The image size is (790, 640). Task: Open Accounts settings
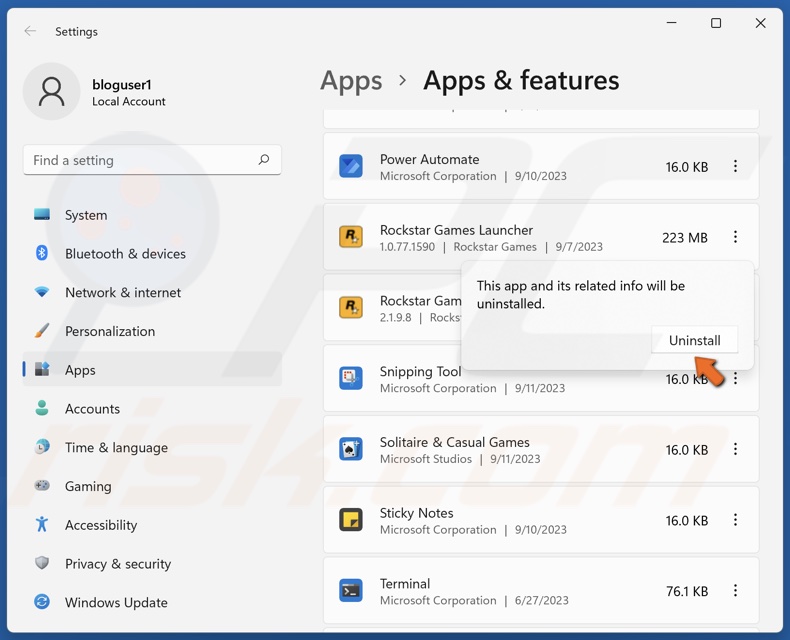tap(152, 408)
